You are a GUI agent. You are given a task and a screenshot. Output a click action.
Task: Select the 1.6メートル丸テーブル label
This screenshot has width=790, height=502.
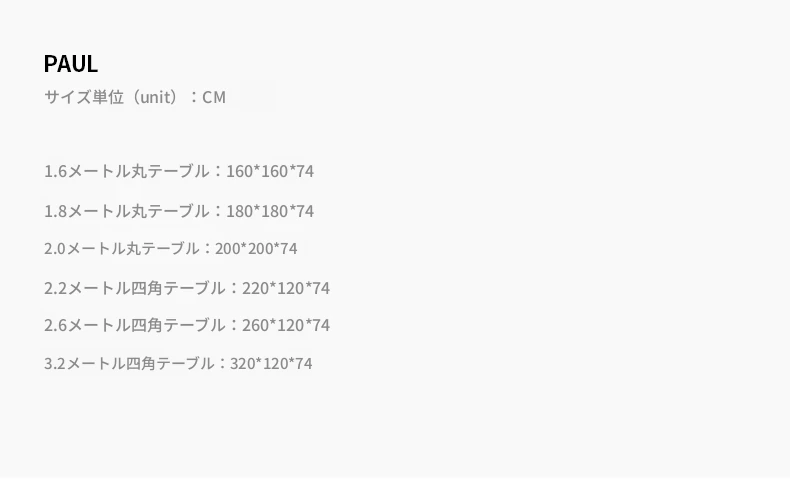(x=127, y=171)
